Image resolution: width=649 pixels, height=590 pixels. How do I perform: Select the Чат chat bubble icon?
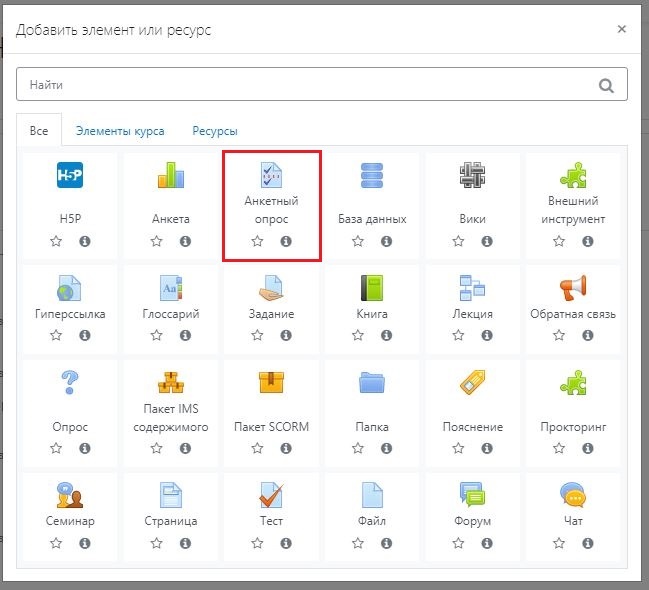coord(573,495)
